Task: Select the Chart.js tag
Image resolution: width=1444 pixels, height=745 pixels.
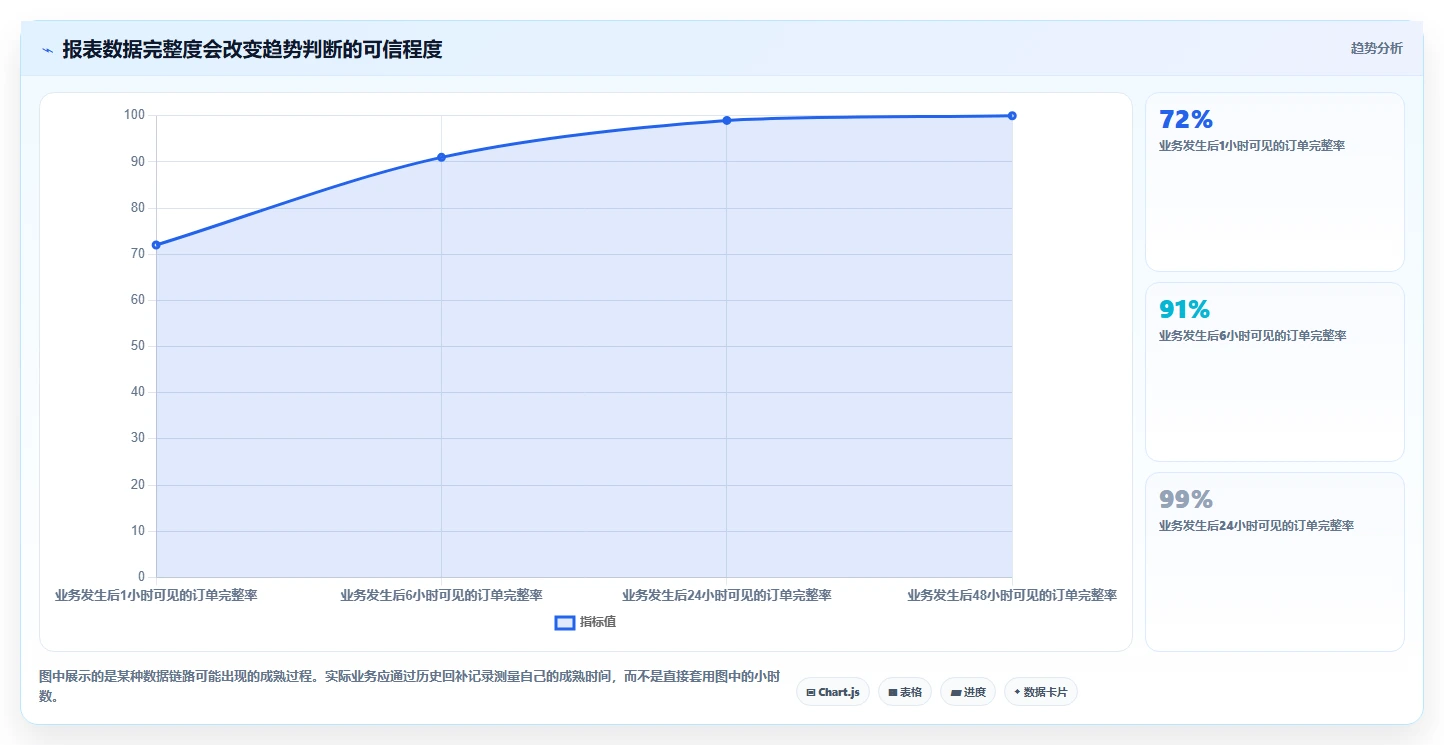Action: click(x=833, y=692)
